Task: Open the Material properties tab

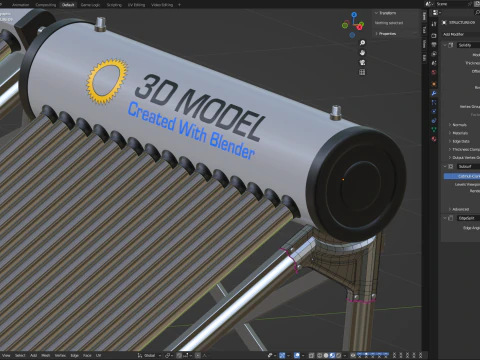Action: point(434,139)
